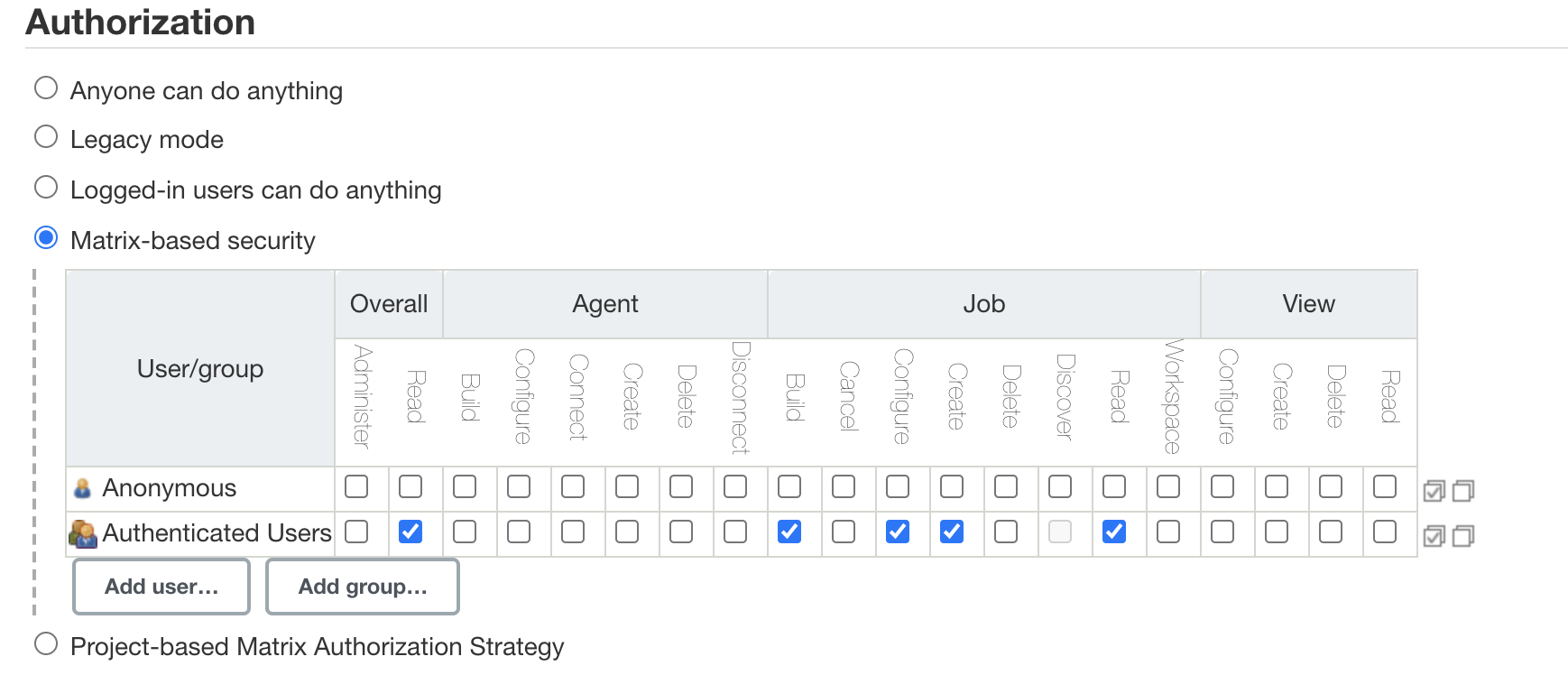Enable View Read for Anonymous
The image size is (1568, 675).
click(1385, 486)
